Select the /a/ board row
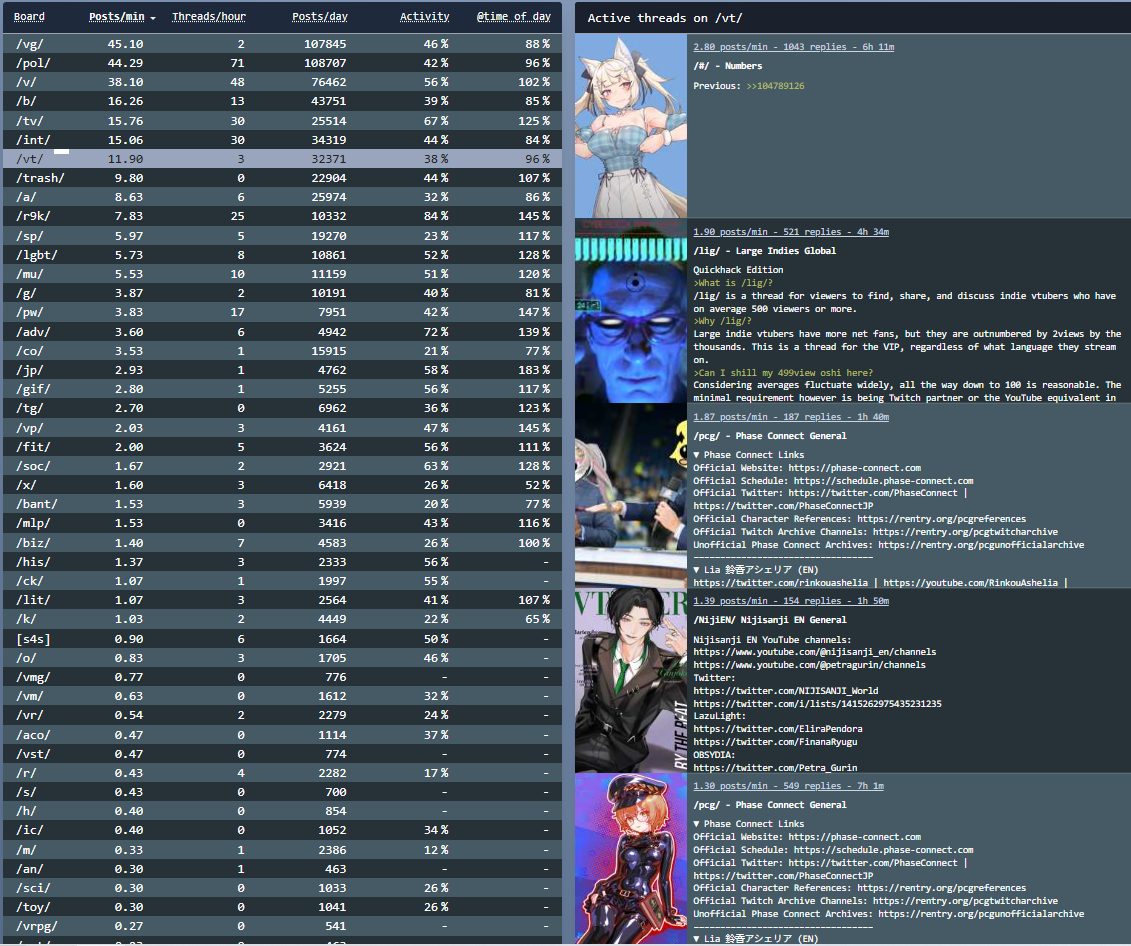 [282, 197]
